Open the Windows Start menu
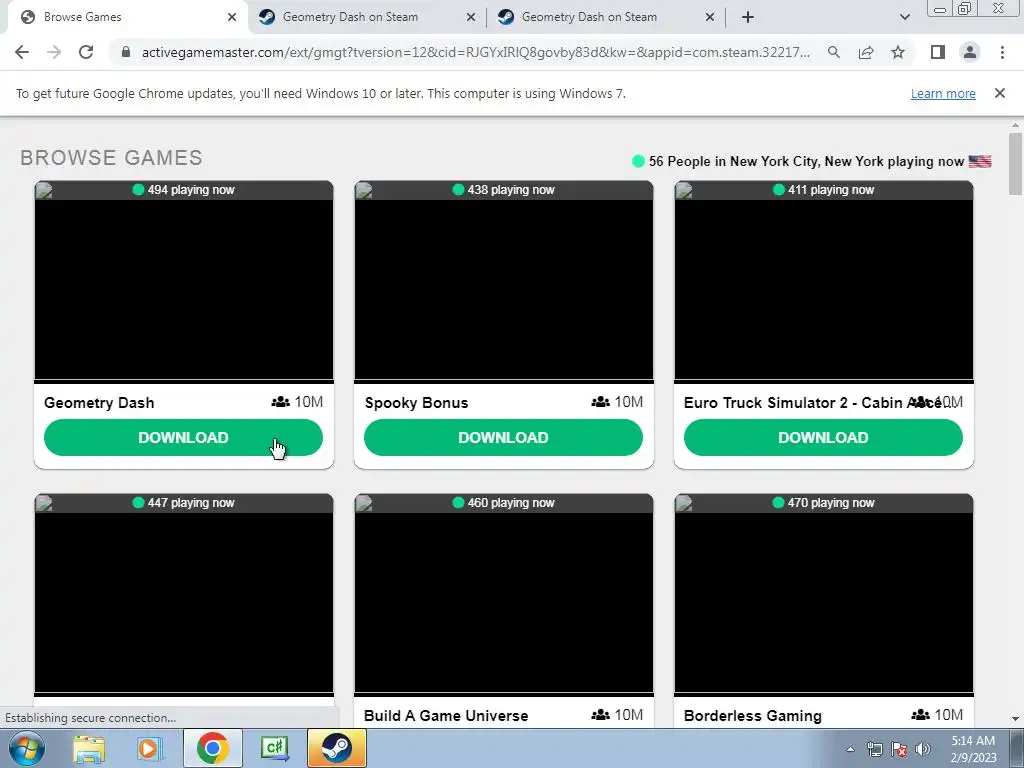 (x=26, y=748)
